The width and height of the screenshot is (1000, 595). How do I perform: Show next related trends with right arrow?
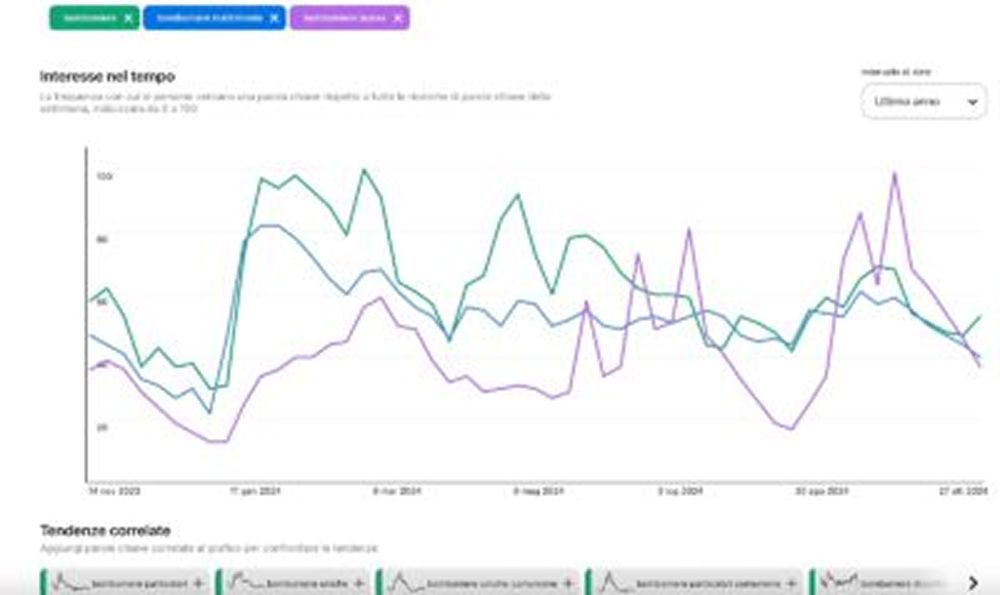click(973, 582)
